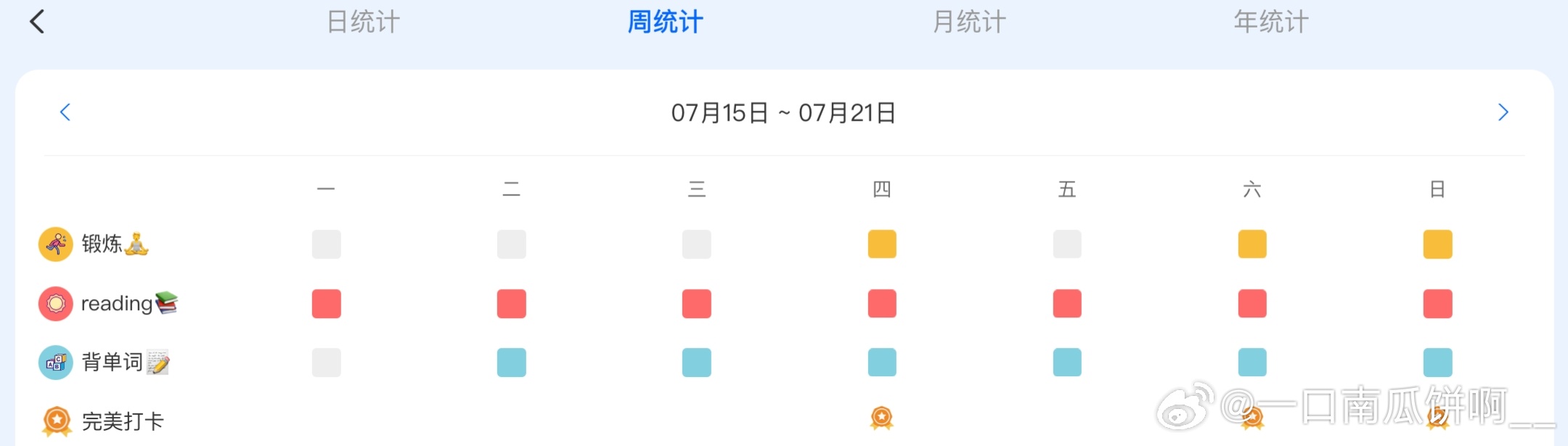Select the 年统计 yearly stats tab
The image size is (1568, 446).
[1271, 22]
